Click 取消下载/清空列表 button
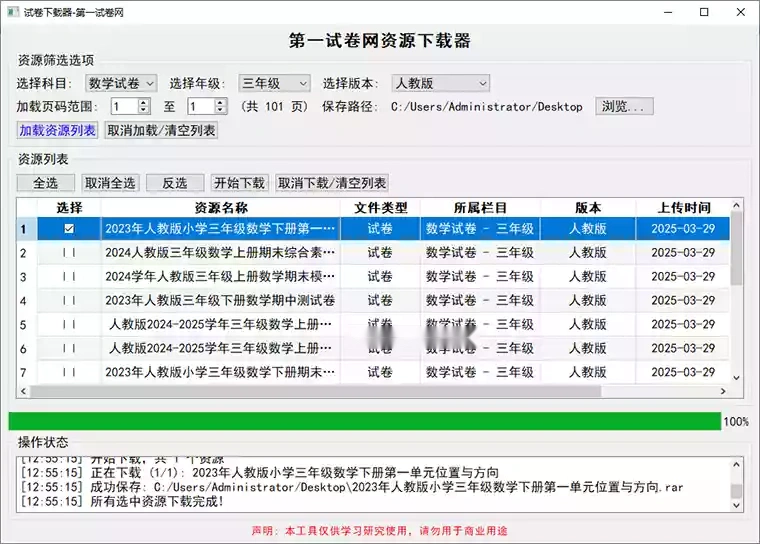The height and width of the screenshot is (544, 760). tap(332, 183)
